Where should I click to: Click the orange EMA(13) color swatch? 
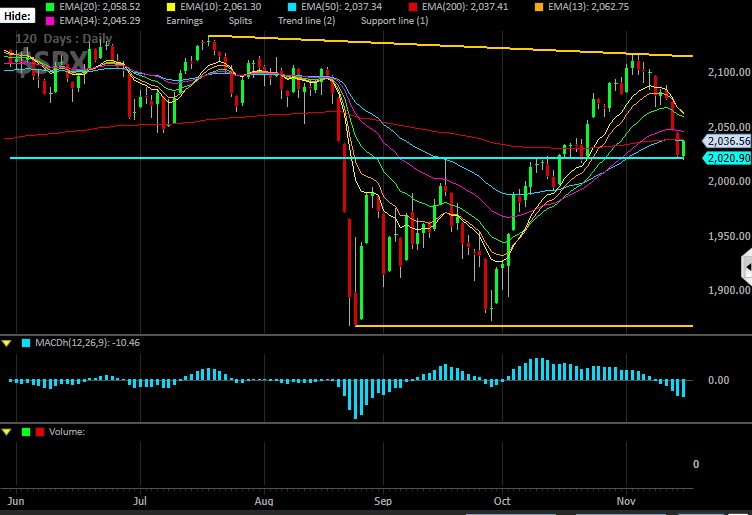539,7
